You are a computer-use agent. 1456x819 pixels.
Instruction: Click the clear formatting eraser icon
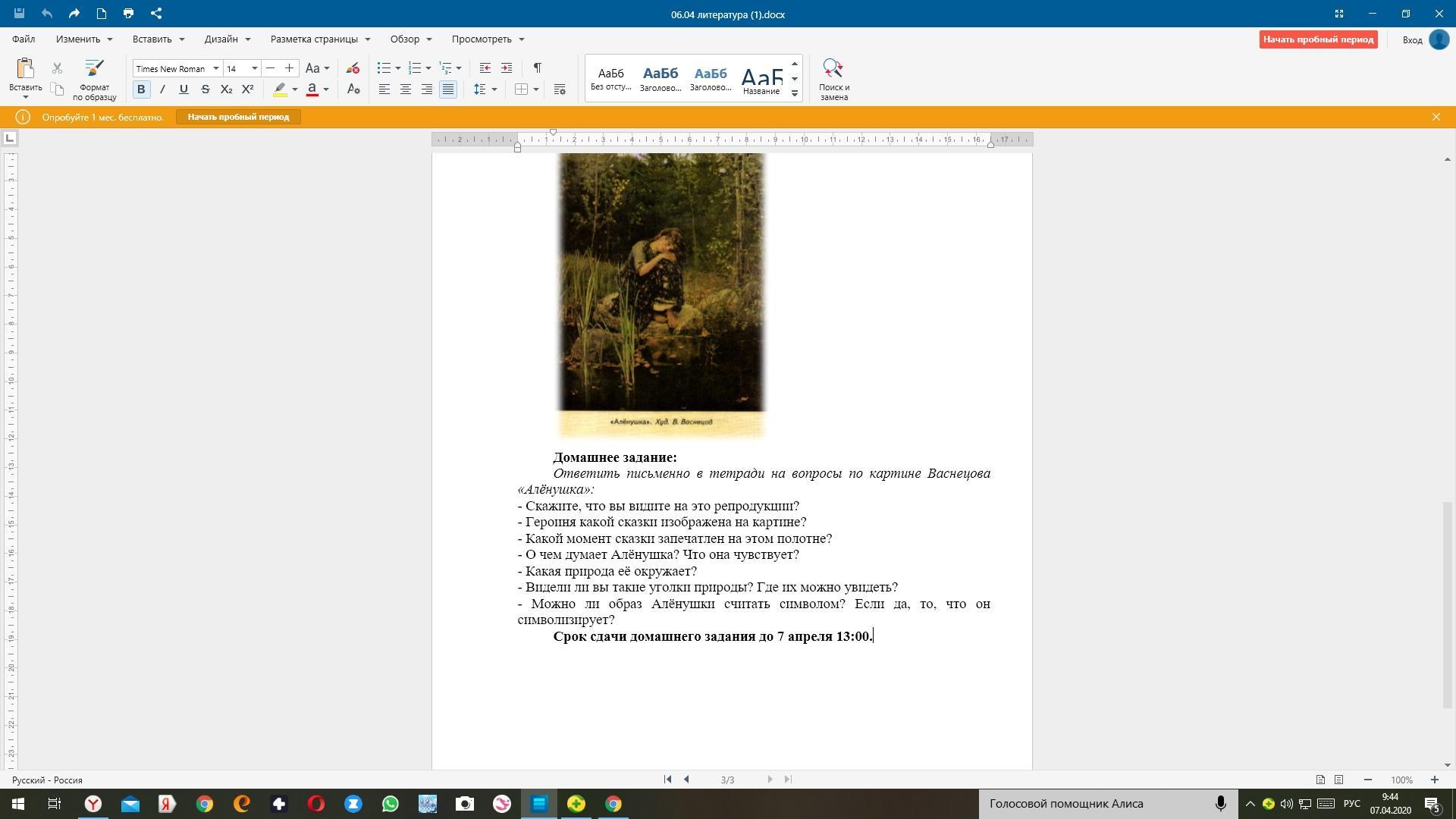[353, 68]
